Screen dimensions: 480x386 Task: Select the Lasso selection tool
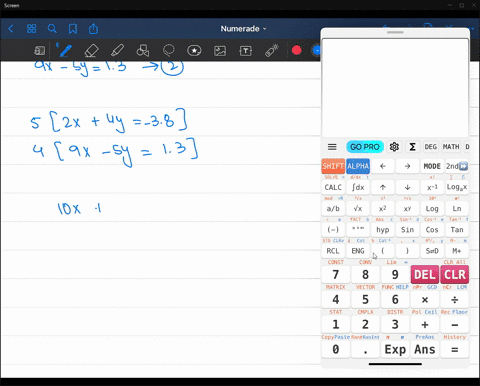[x=169, y=51]
